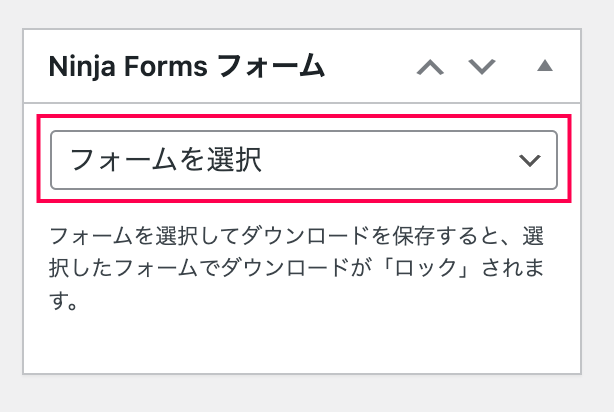Screen dimensions: 614x412
Task: Move the Ninja Forms フォーム box down
Action: pyautogui.click(x=482, y=67)
